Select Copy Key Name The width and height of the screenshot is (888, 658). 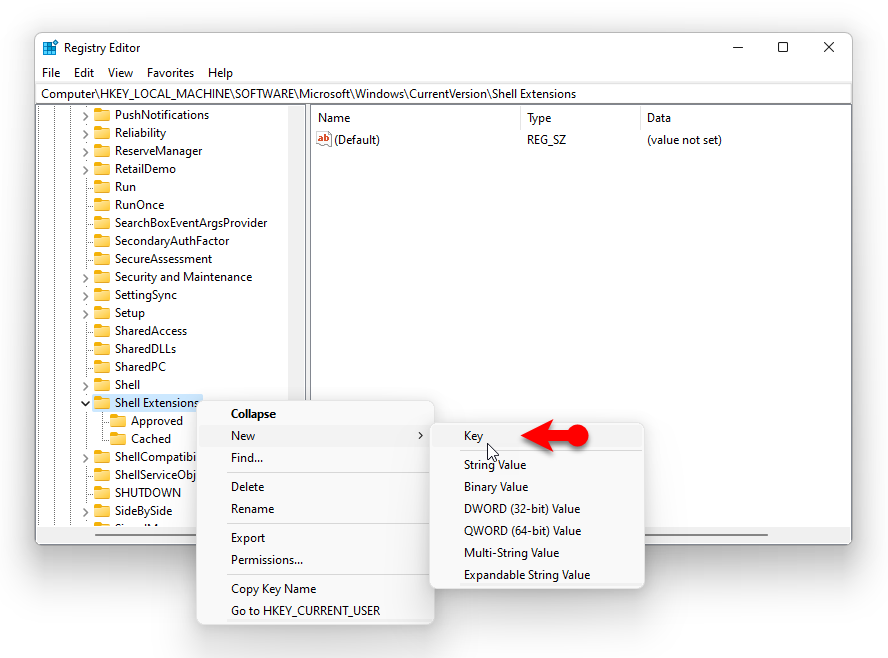coord(315,589)
